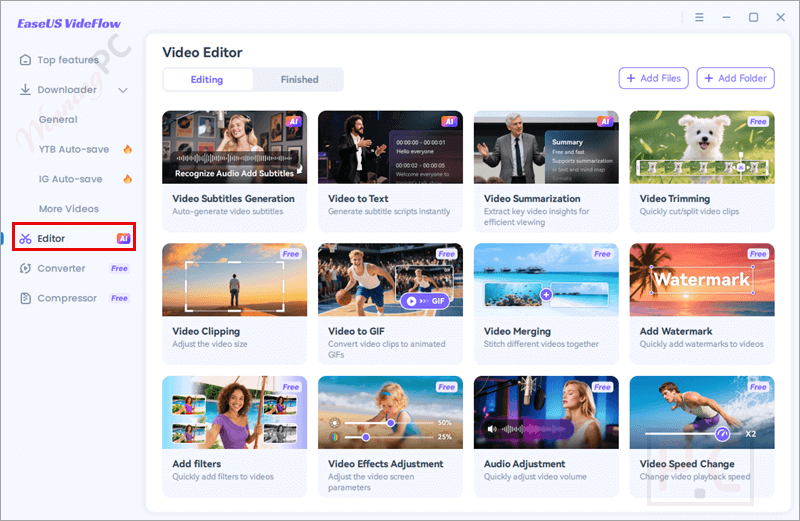Select the Editing tab
The width and height of the screenshot is (800, 521).
(x=207, y=80)
